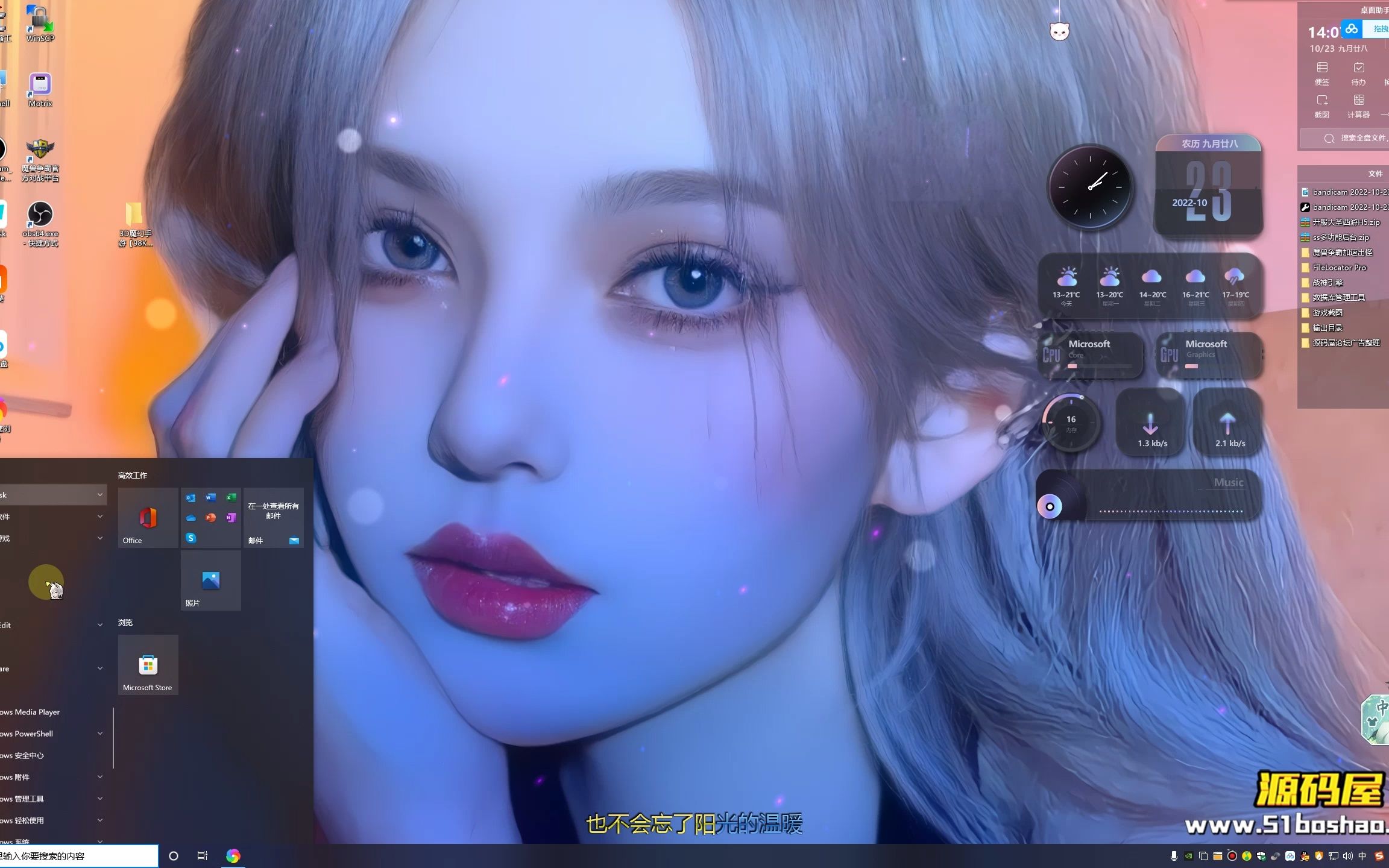Expand the highlighted 'sk' folder chevron

point(100,495)
